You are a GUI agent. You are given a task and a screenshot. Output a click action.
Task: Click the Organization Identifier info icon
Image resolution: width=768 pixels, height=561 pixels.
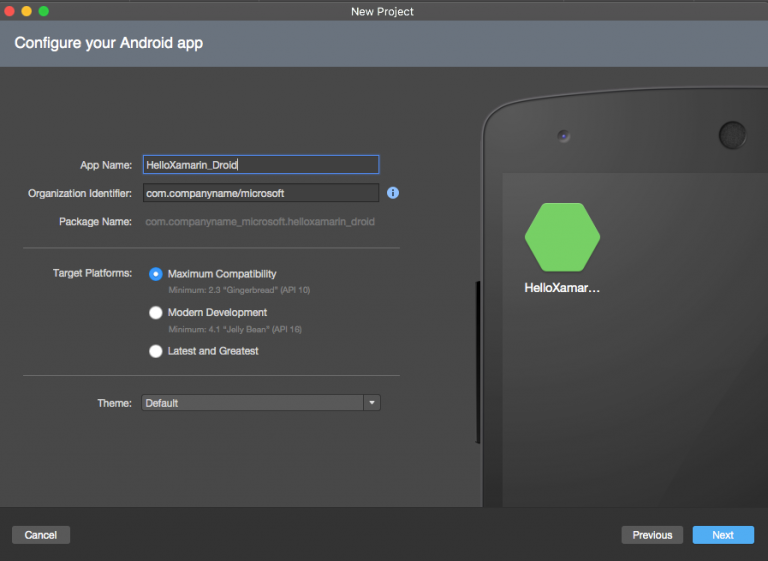click(393, 193)
